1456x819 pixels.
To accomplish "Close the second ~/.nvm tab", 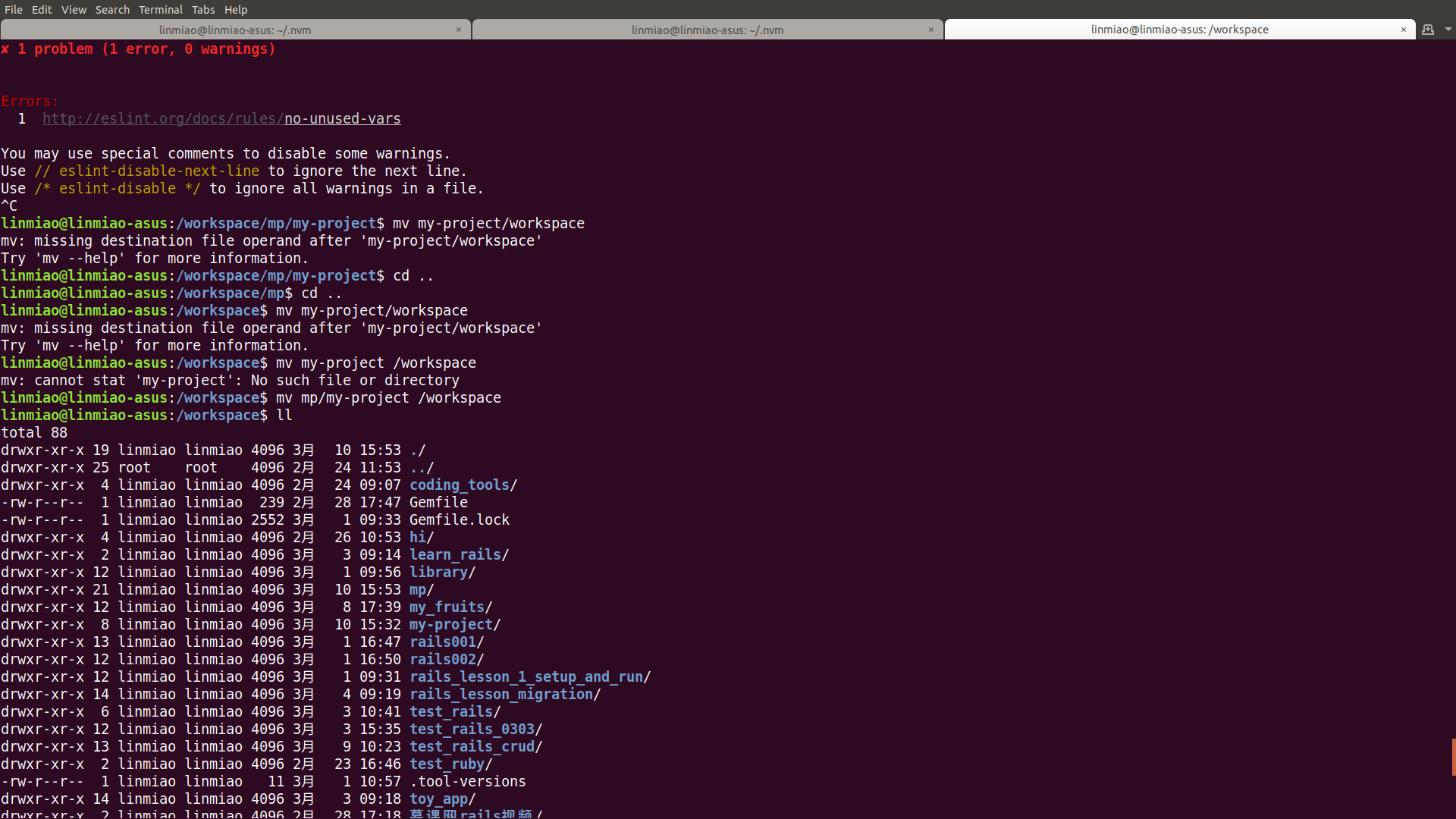I will 930,30.
